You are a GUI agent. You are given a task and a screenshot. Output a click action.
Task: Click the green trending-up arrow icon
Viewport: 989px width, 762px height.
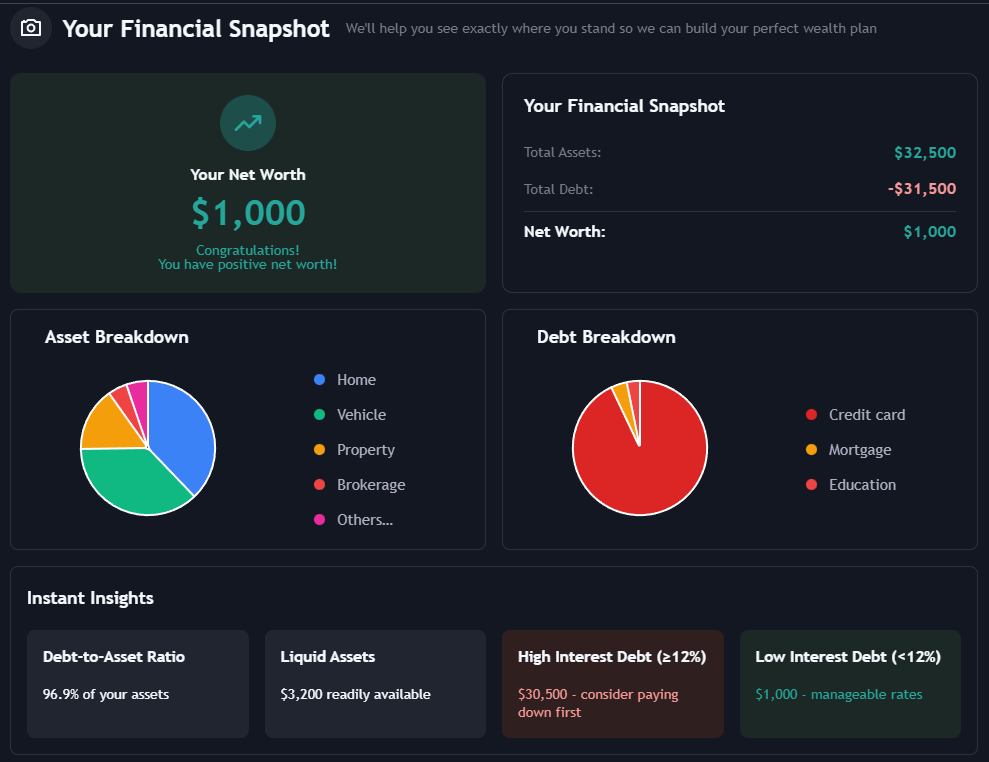[x=248, y=123]
